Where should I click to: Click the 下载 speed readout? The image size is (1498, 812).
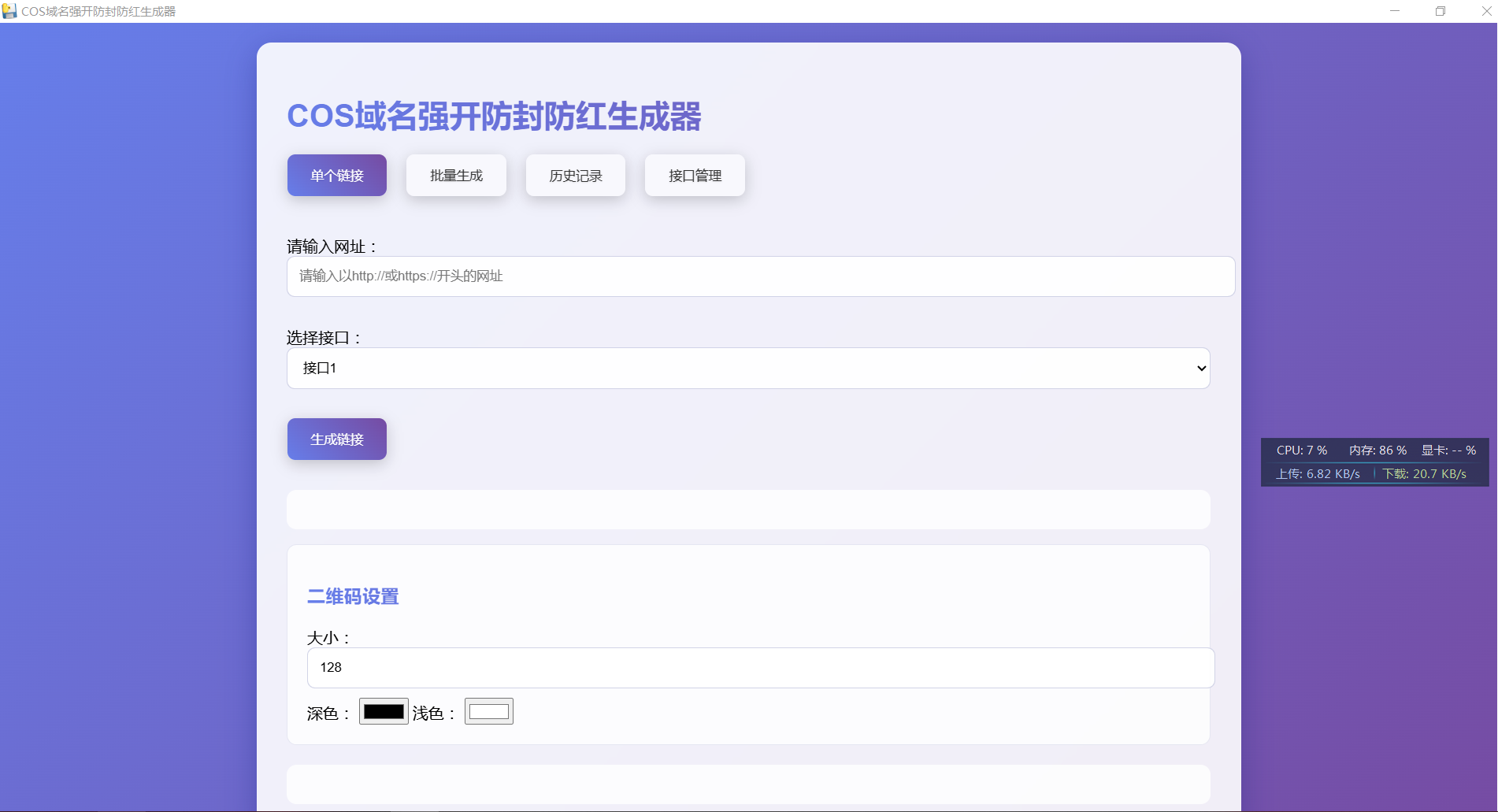[x=1425, y=474]
